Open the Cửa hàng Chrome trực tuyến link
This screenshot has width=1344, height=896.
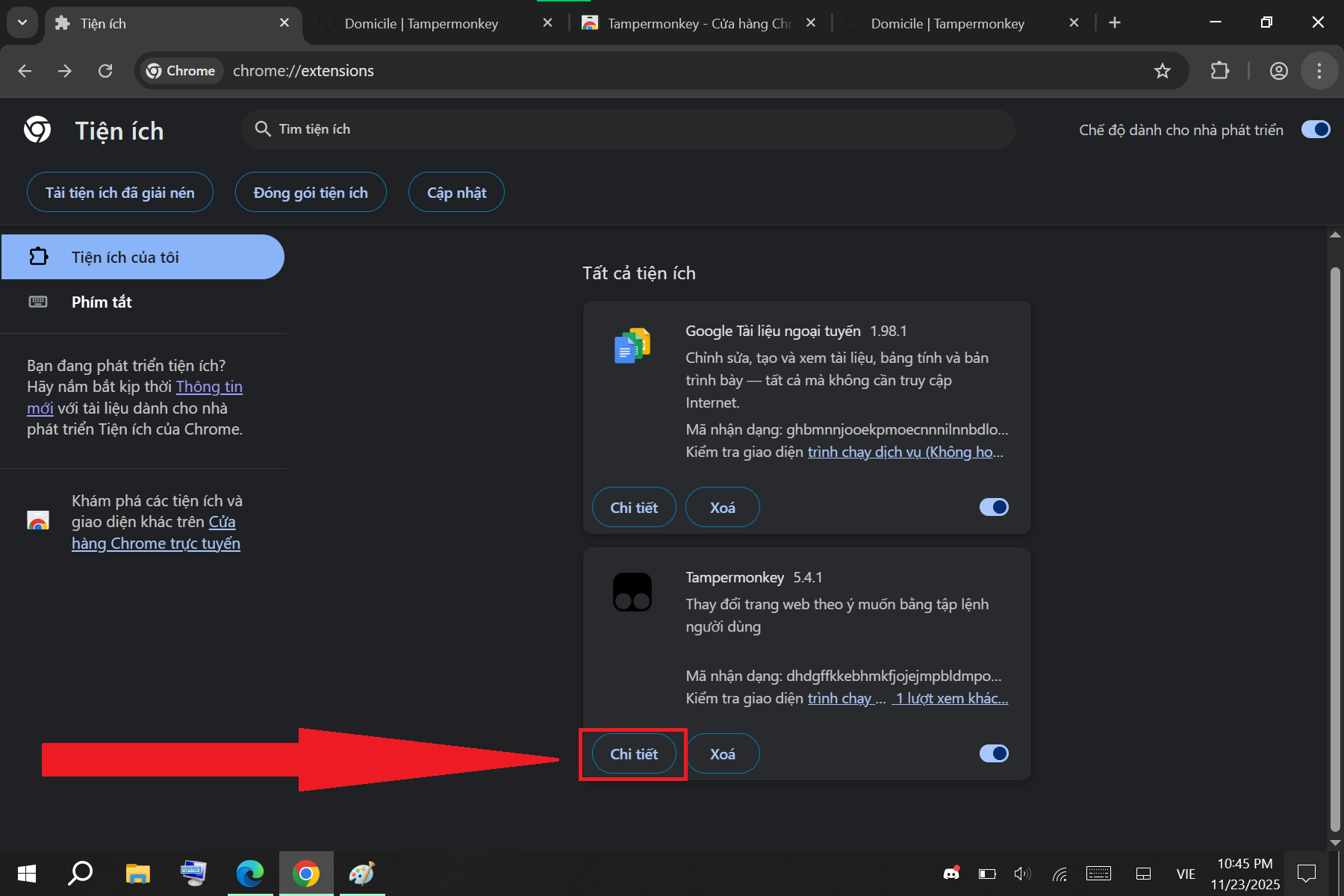pyautogui.click(x=155, y=544)
